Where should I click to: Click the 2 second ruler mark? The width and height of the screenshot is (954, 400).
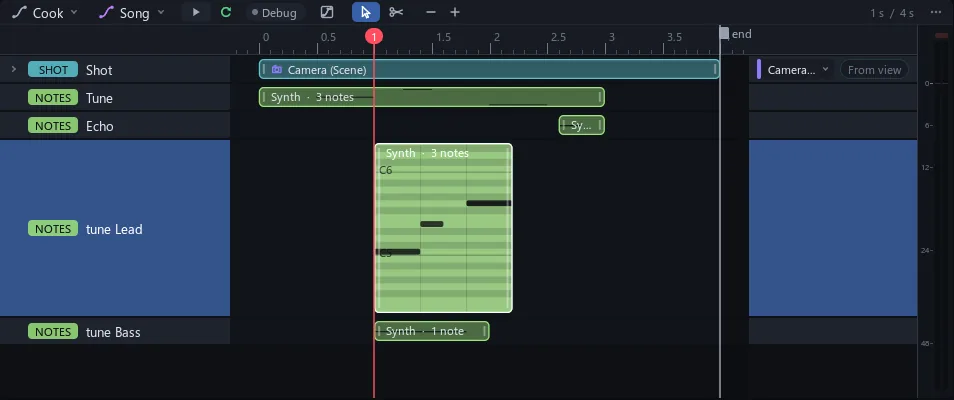[x=496, y=37]
